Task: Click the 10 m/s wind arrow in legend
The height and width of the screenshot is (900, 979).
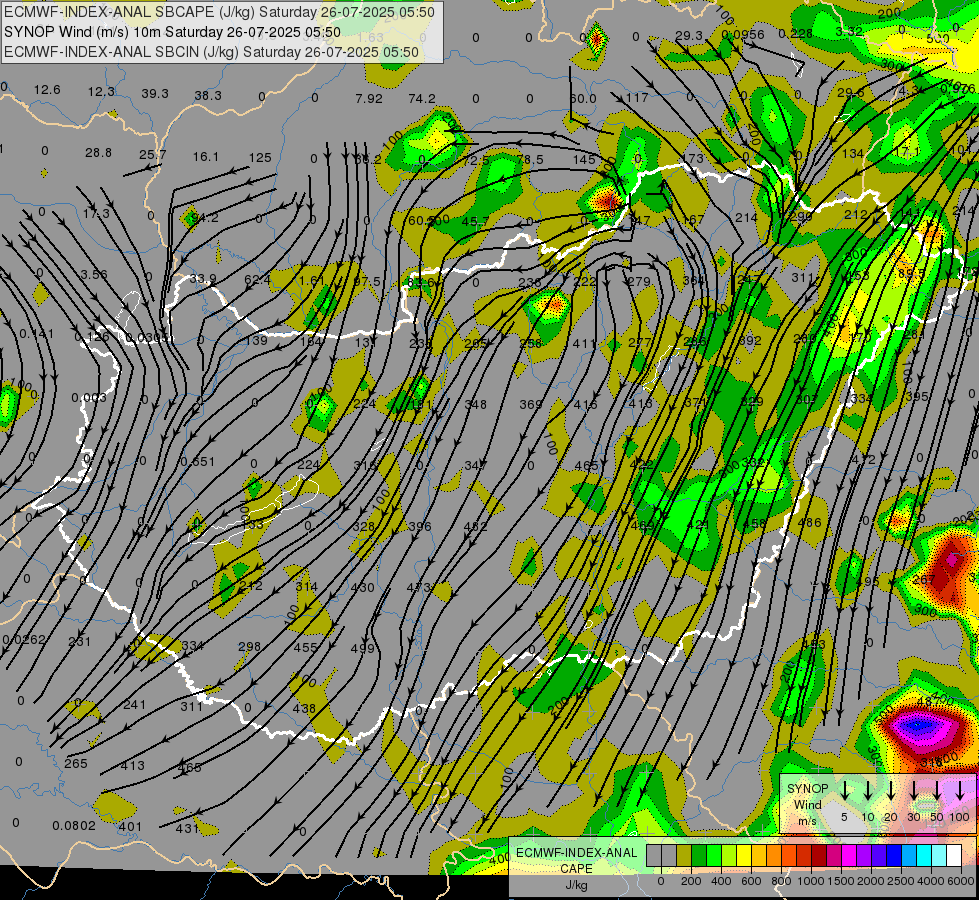Action: click(868, 791)
